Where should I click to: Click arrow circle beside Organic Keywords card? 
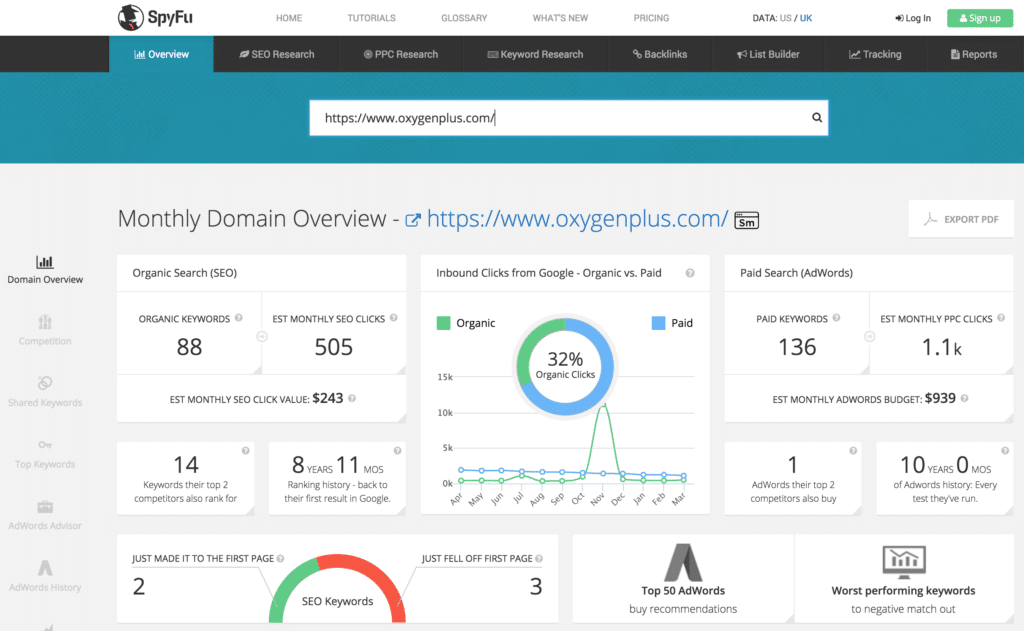coord(261,336)
